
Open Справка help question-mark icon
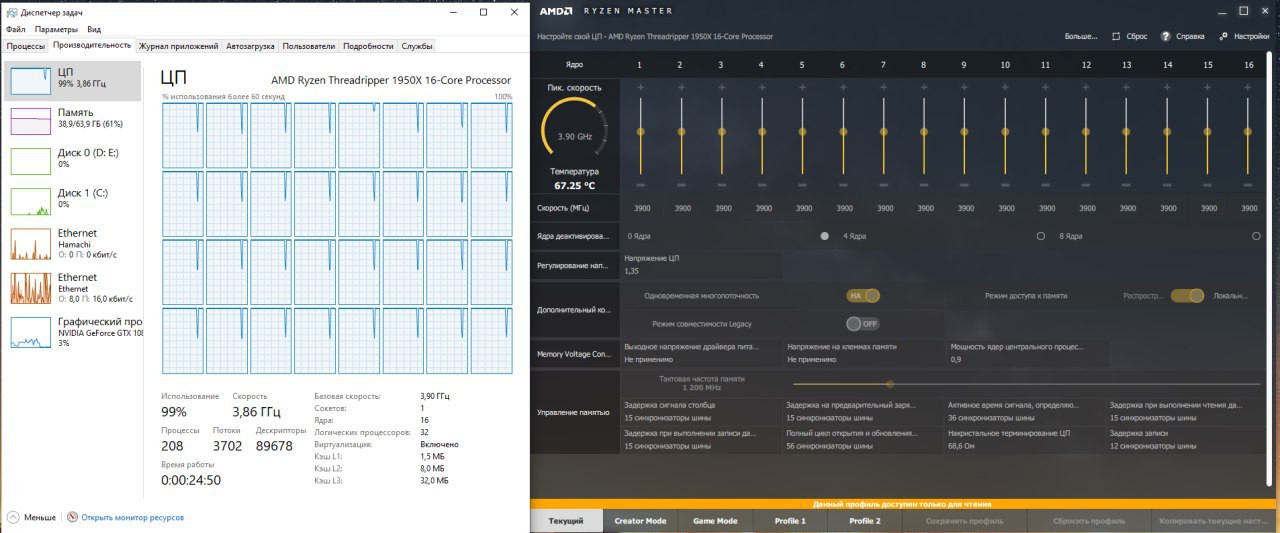(1166, 36)
